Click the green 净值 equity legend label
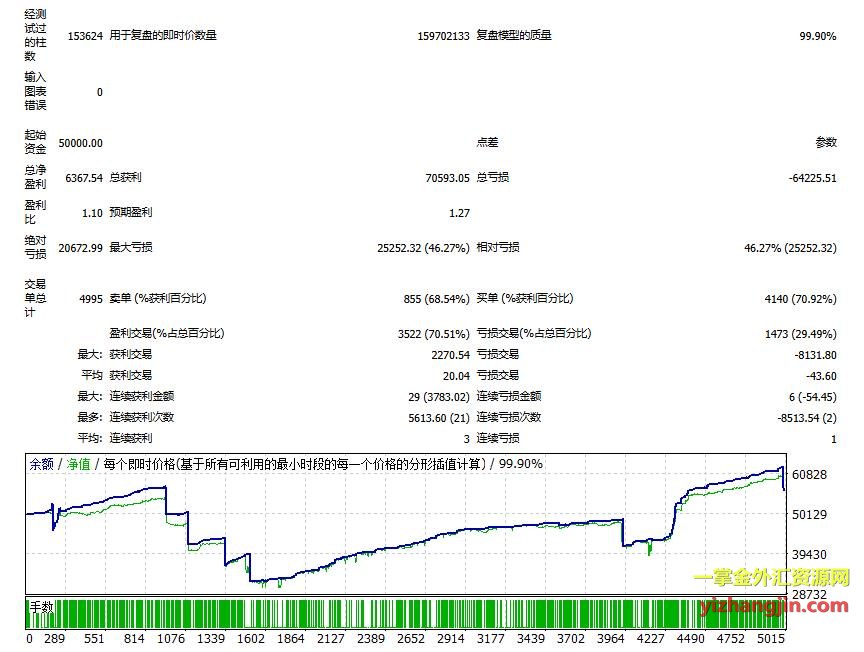Screen dimensions: 864x652 click(x=78, y=464)
